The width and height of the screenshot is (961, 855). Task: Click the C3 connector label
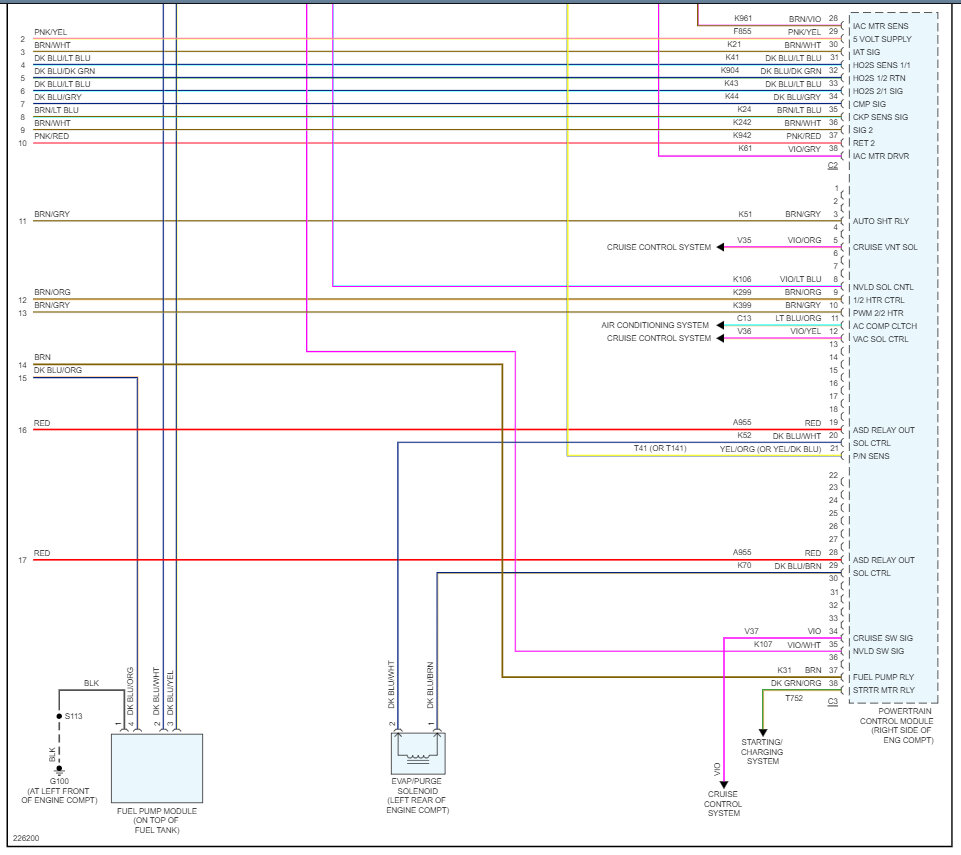tap(832, 701)
